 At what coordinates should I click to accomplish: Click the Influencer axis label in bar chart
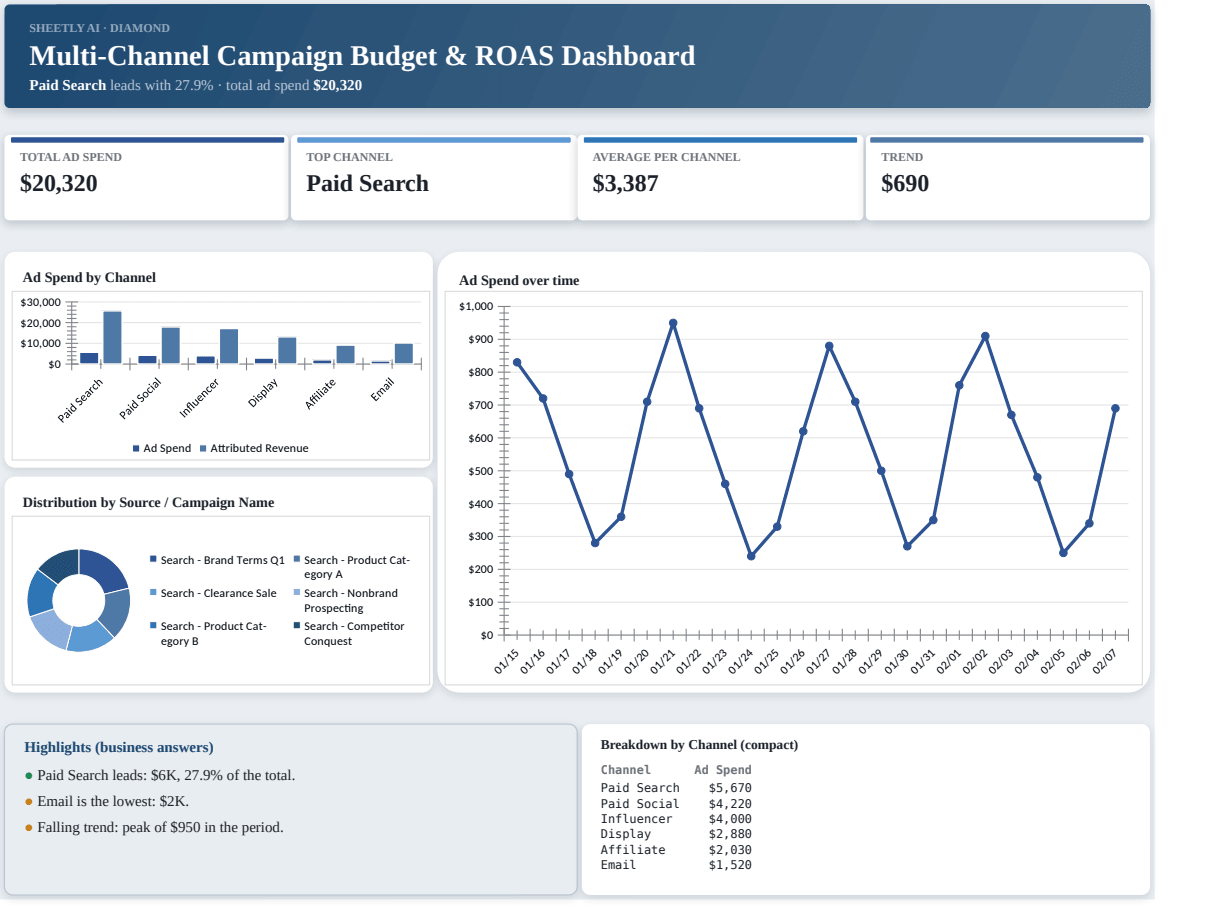point(200,399)
